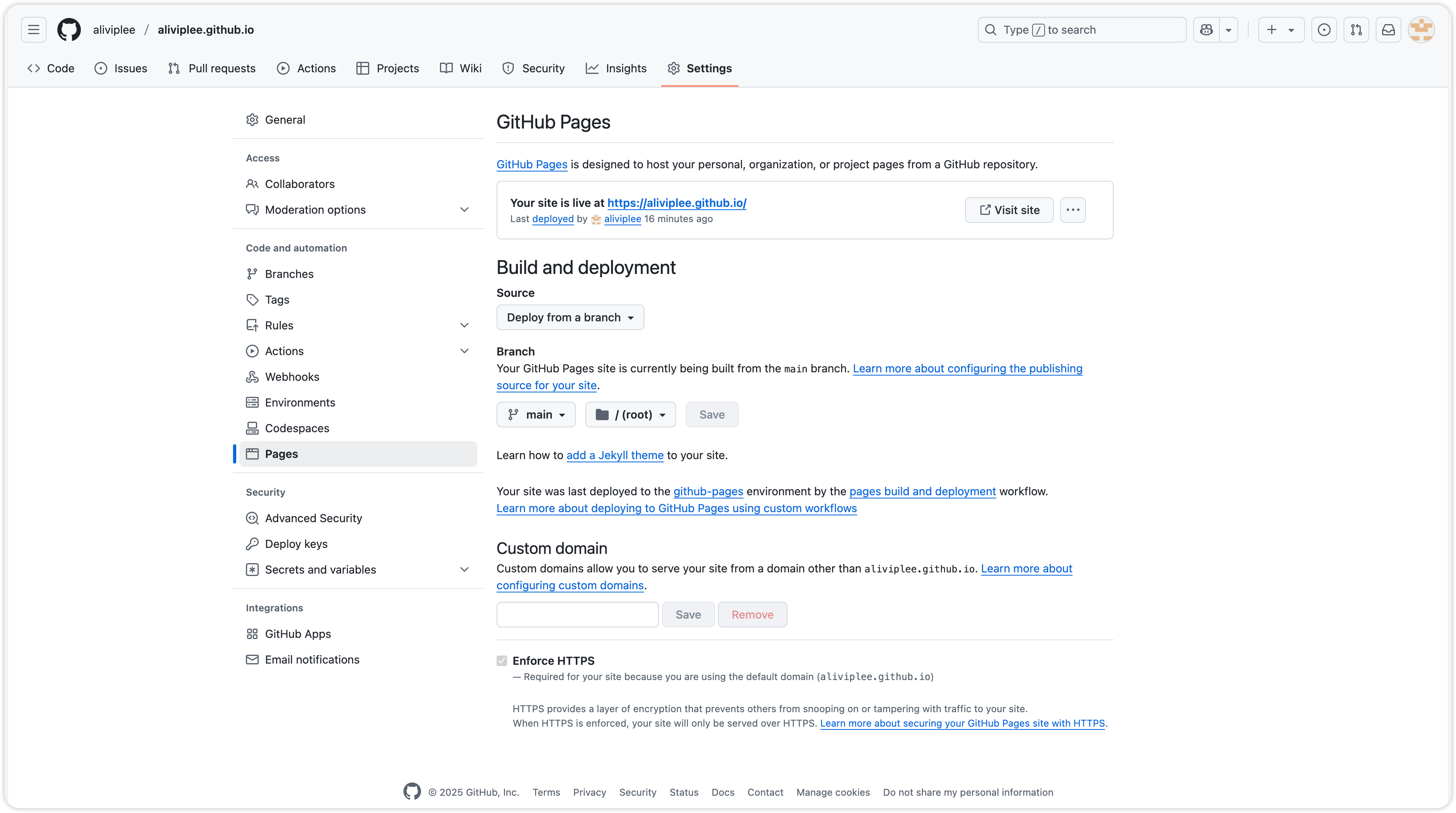Expand the Rules section chevron

coord(464,325)
